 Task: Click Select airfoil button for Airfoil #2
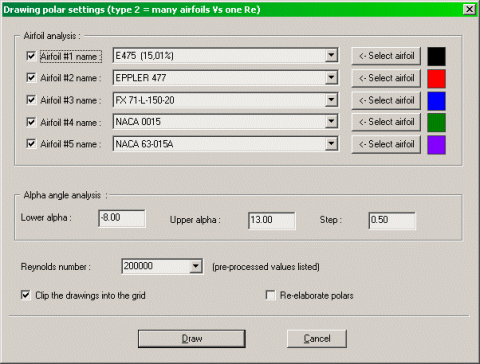[x=386, y=78]
